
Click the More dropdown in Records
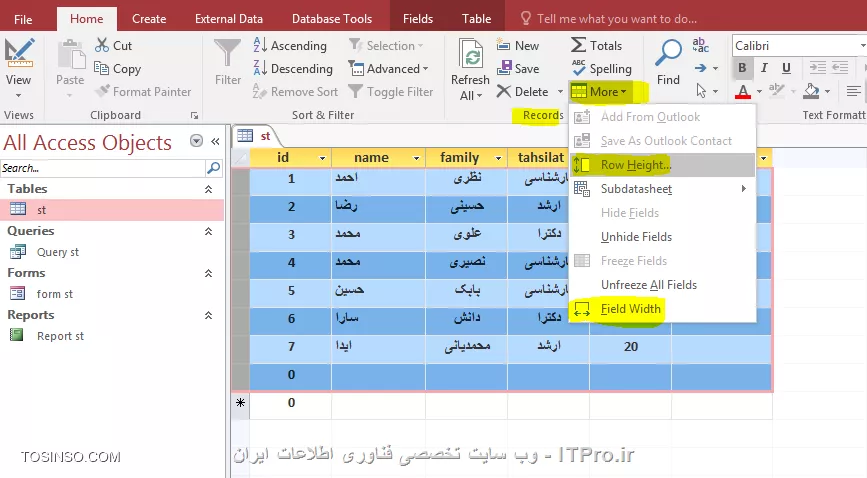click(599, 91)
